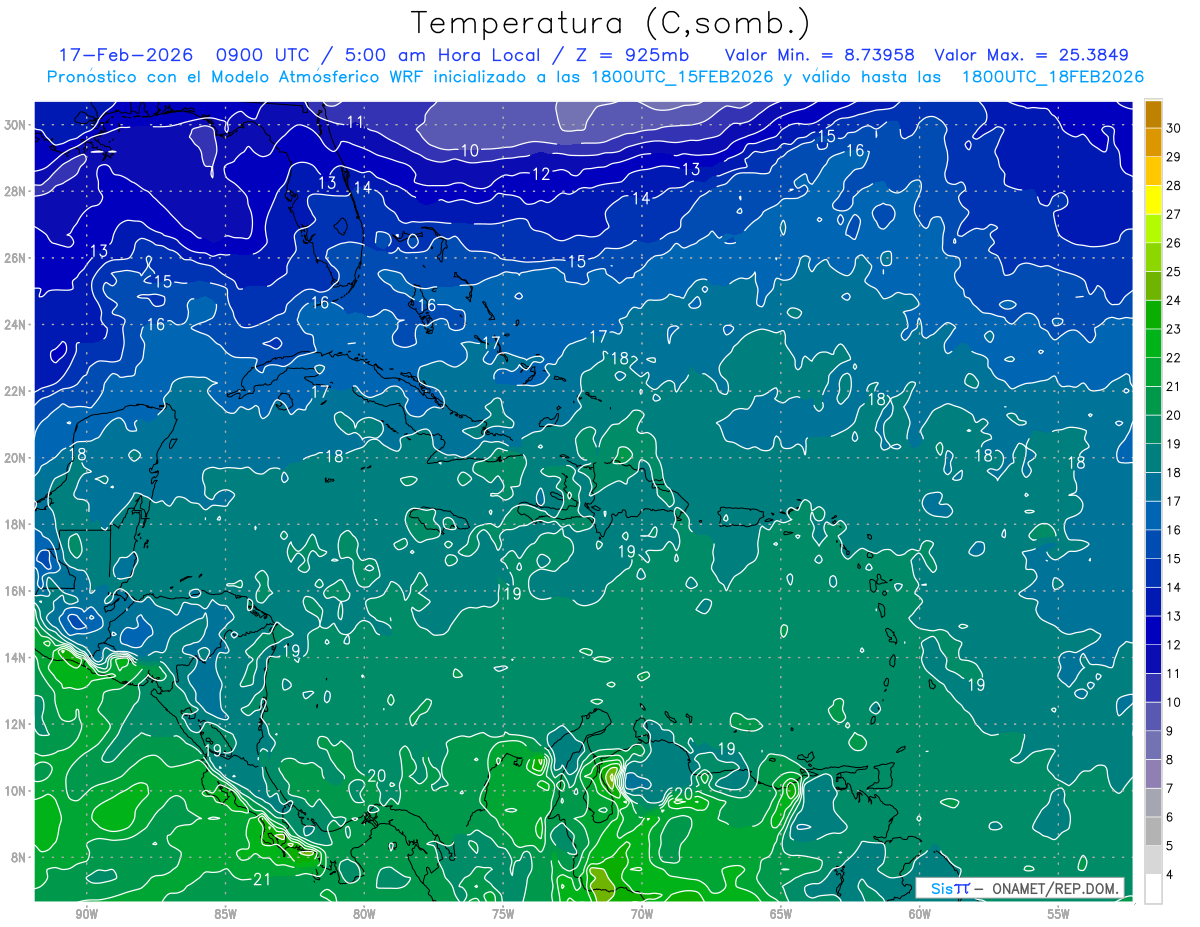
Task: Click the 'ONAMET/REP.DOM.' credit label
Action: tap(1056, 888)
